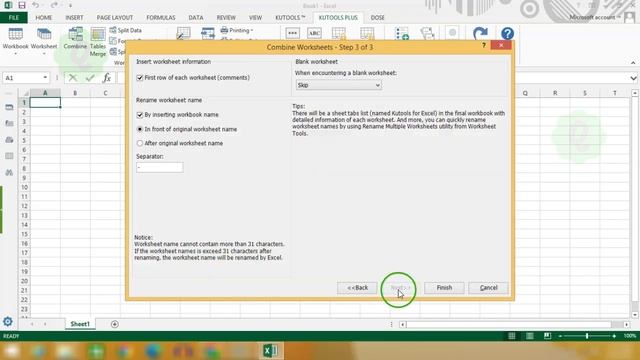Viewport: 640px width, 360px height.
Task: Toggle First row of each worksheet checkbox
Action: click(x=140, y=78)
